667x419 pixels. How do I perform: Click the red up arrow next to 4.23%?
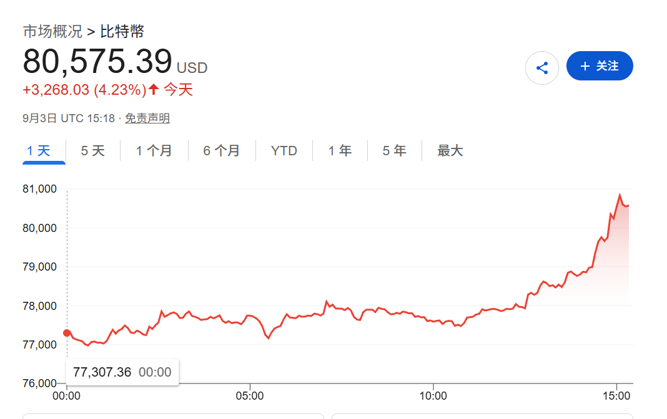click(x=154, y=89)
